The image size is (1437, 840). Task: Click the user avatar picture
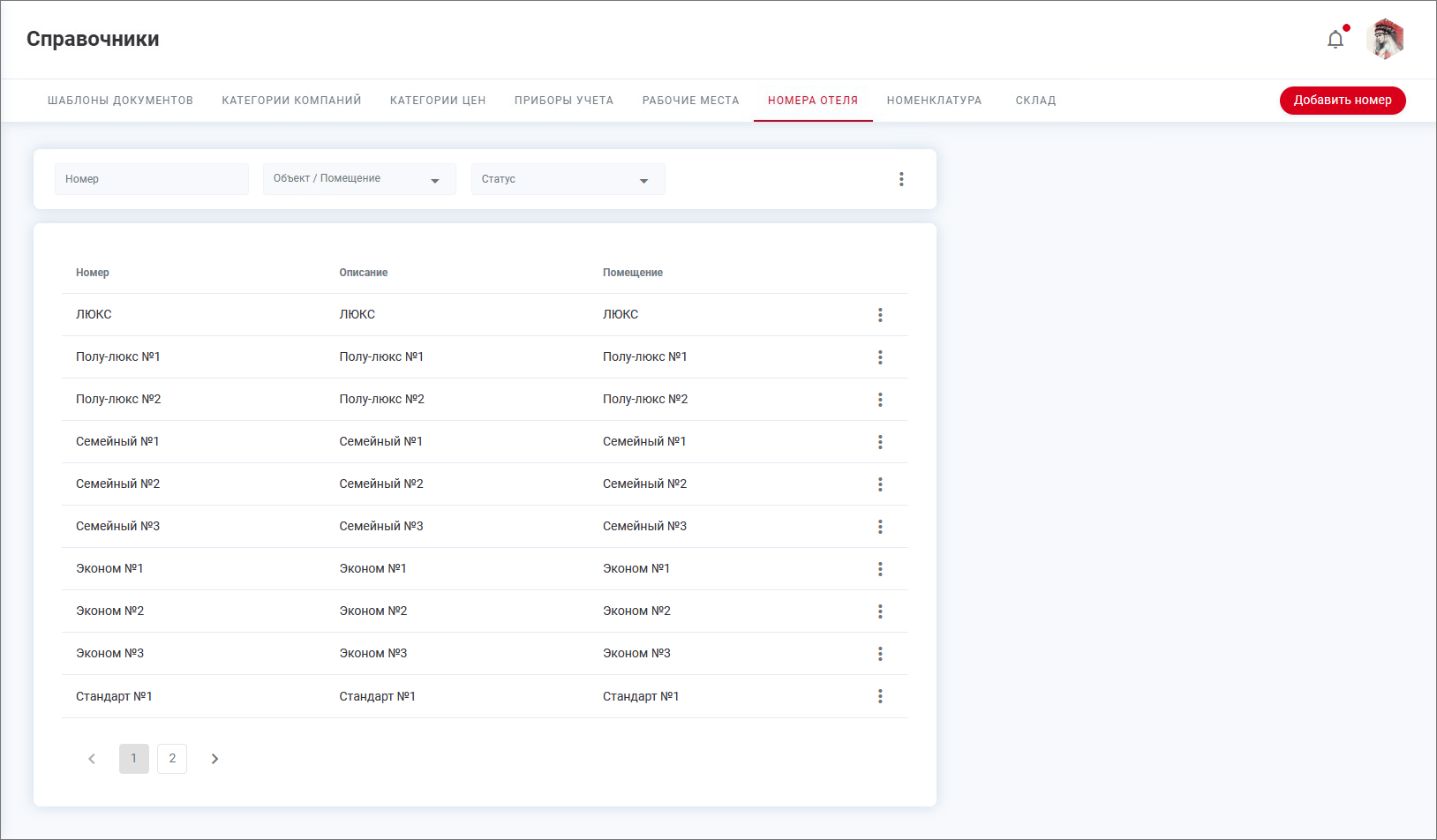(x=1385, y=40)
